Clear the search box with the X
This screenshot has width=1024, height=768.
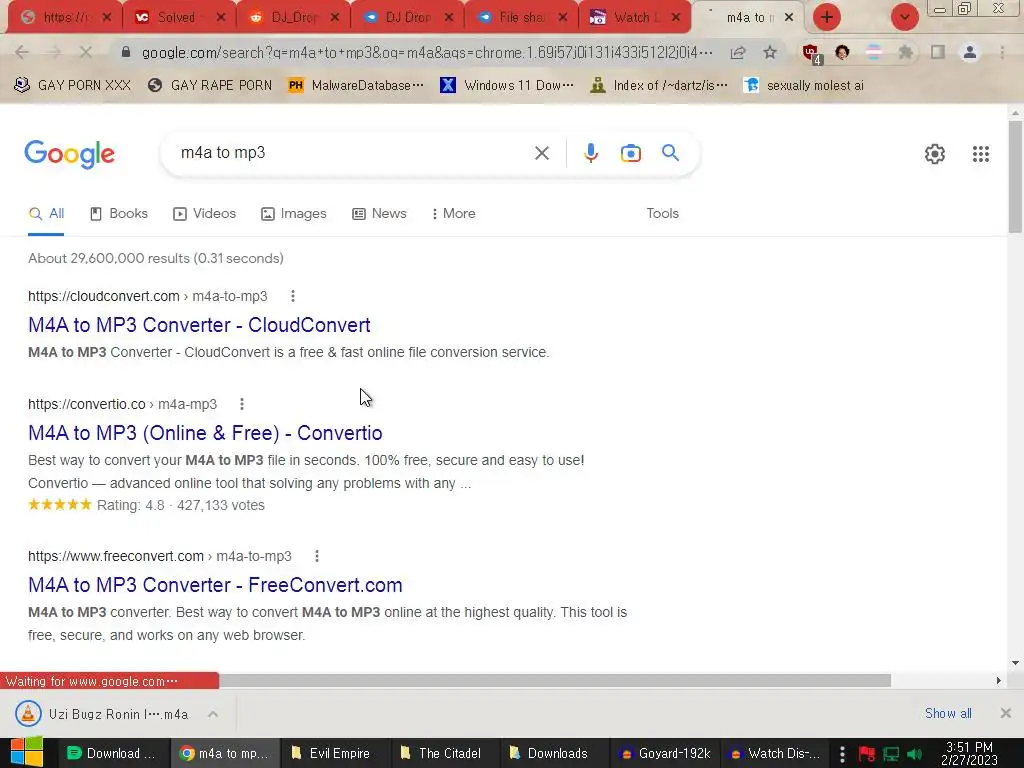coord(541,153)
